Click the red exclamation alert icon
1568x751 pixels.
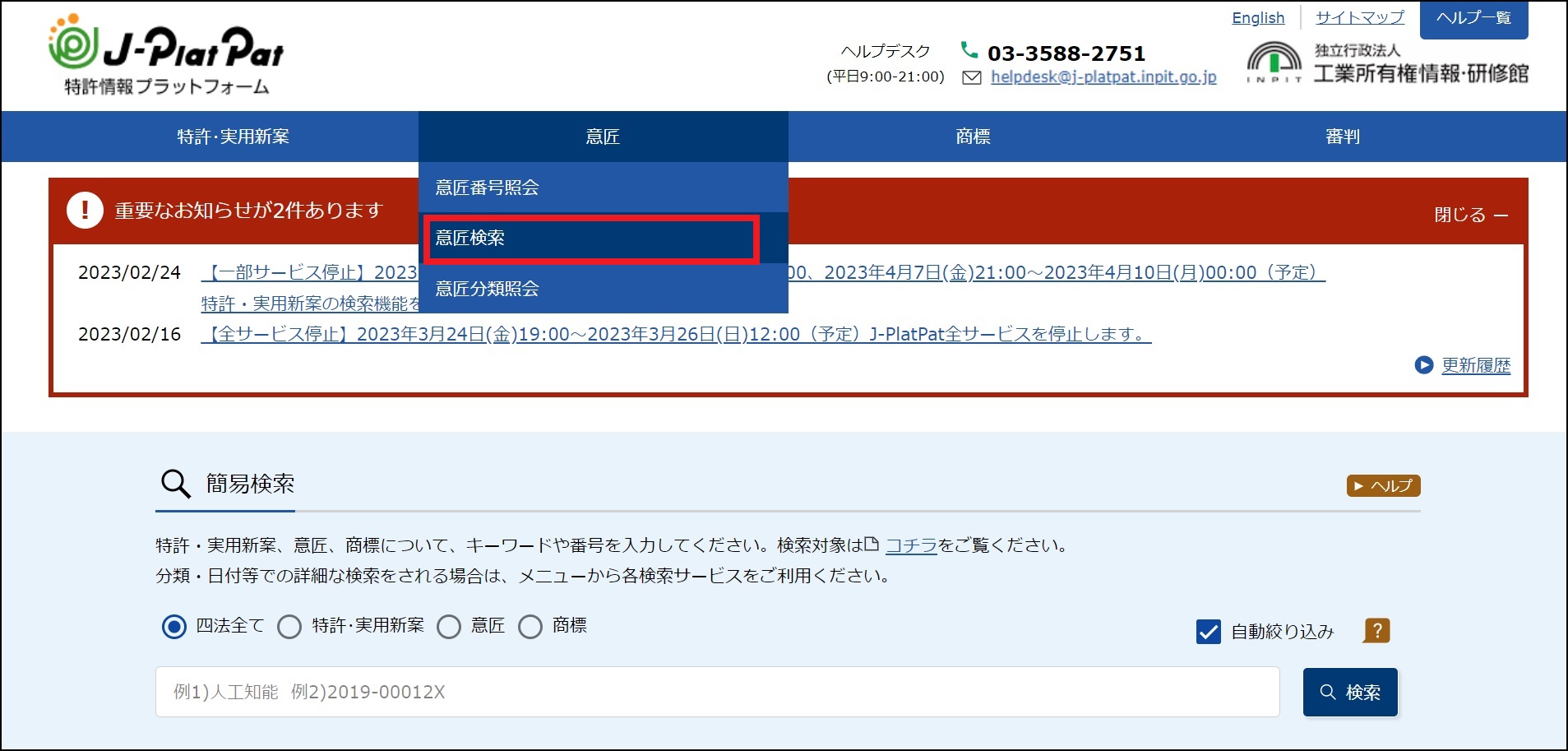pyautogui.click(x=85, y=210)
